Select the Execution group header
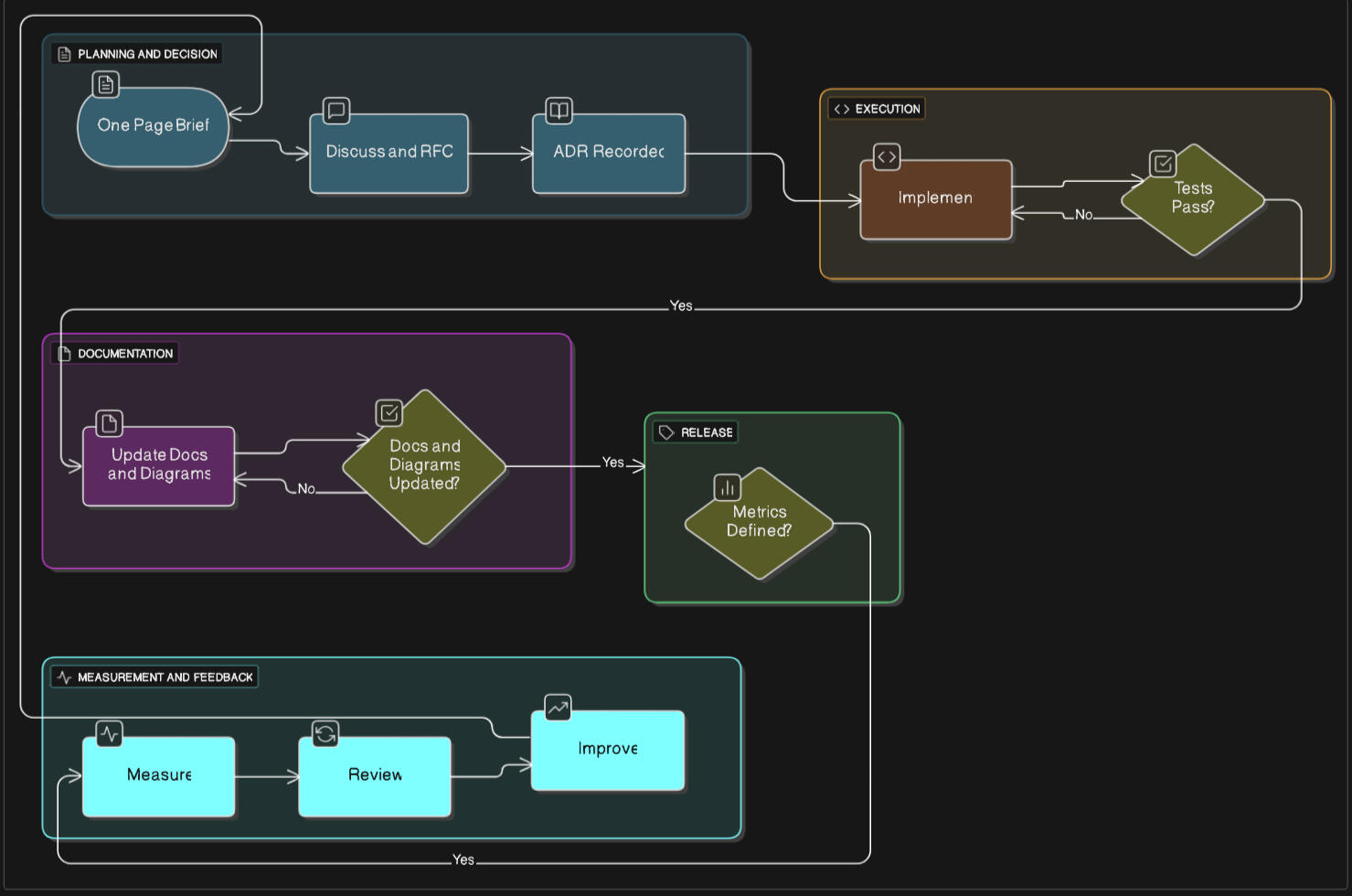This screenshot has width=1352, height=896. pyautogui.click(x=877, y=109)
